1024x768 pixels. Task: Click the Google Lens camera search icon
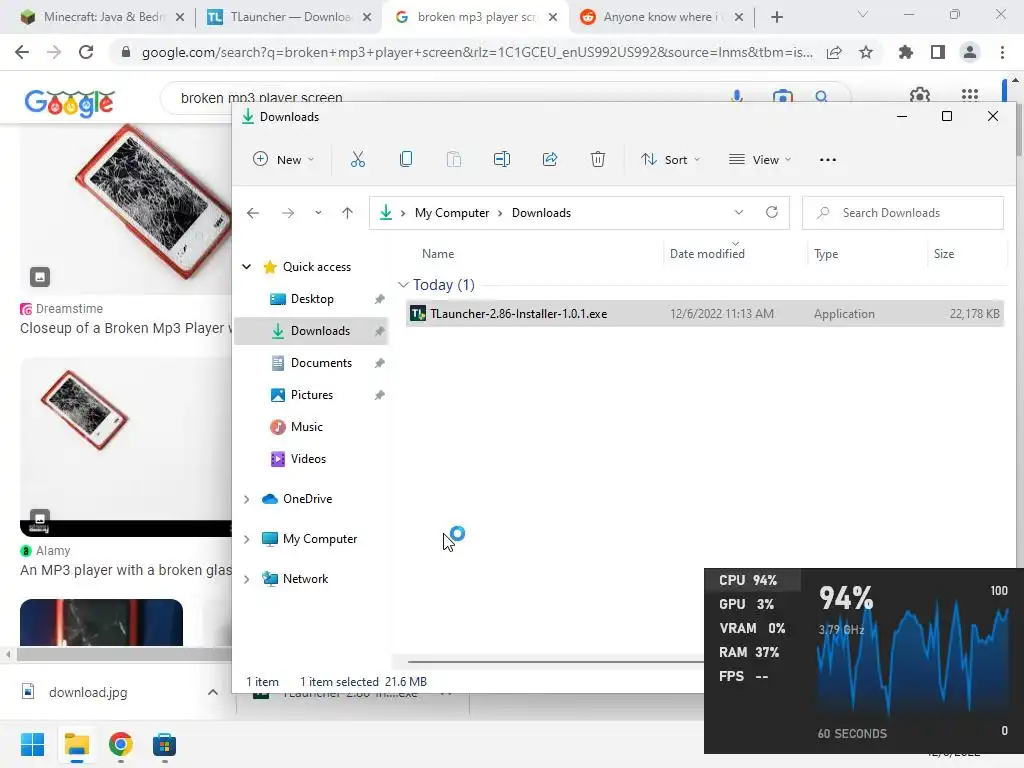pos(782,97)
